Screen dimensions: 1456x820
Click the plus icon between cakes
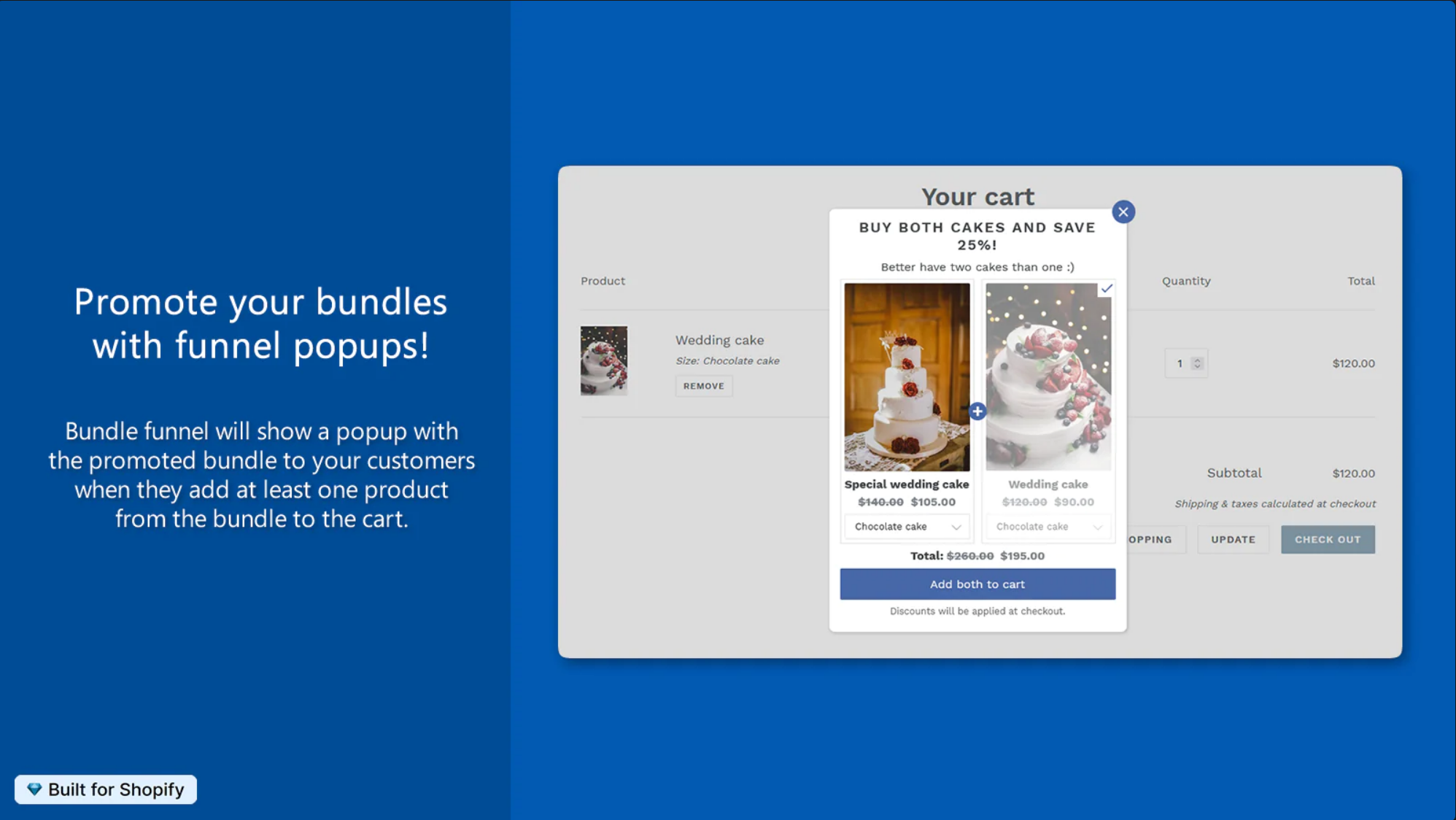(x=978, y=411)
